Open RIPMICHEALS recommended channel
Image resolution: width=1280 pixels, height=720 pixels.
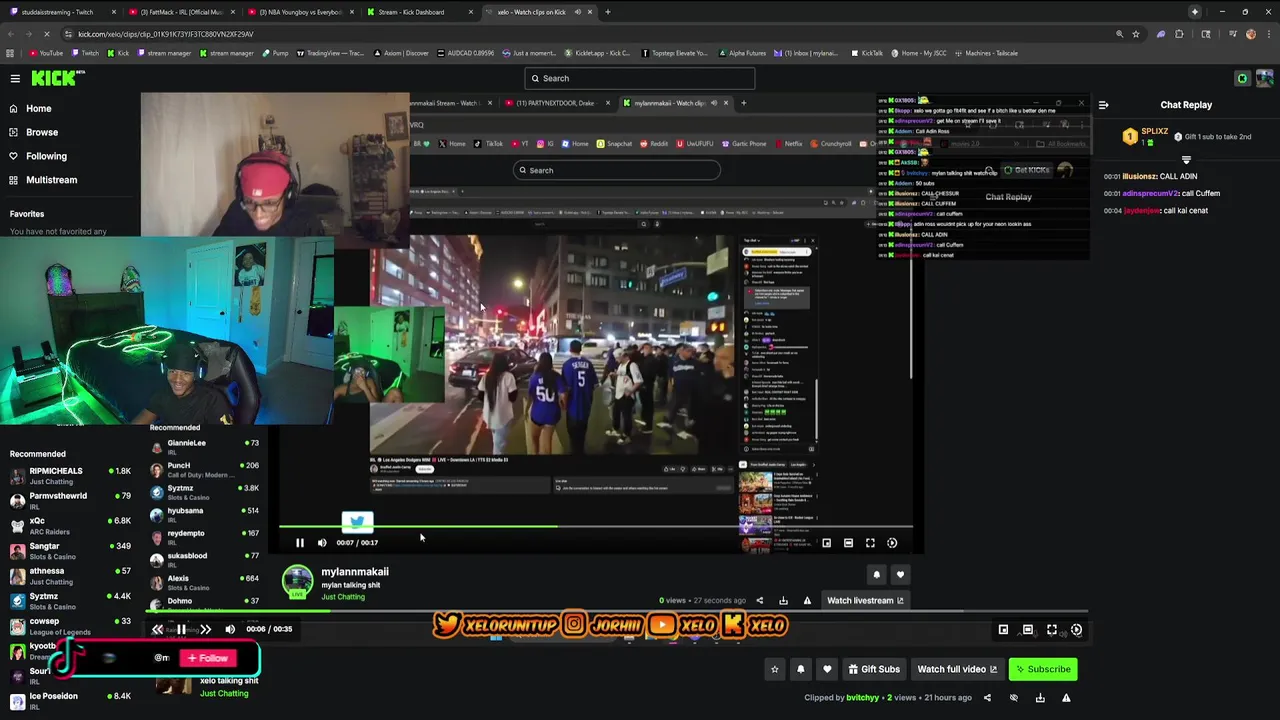point(70,475)
